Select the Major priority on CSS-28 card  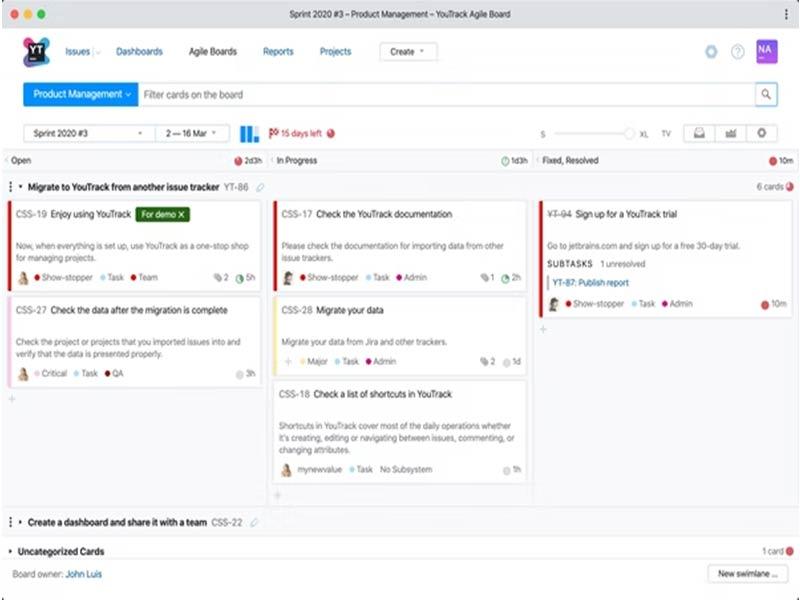(313, 361)
